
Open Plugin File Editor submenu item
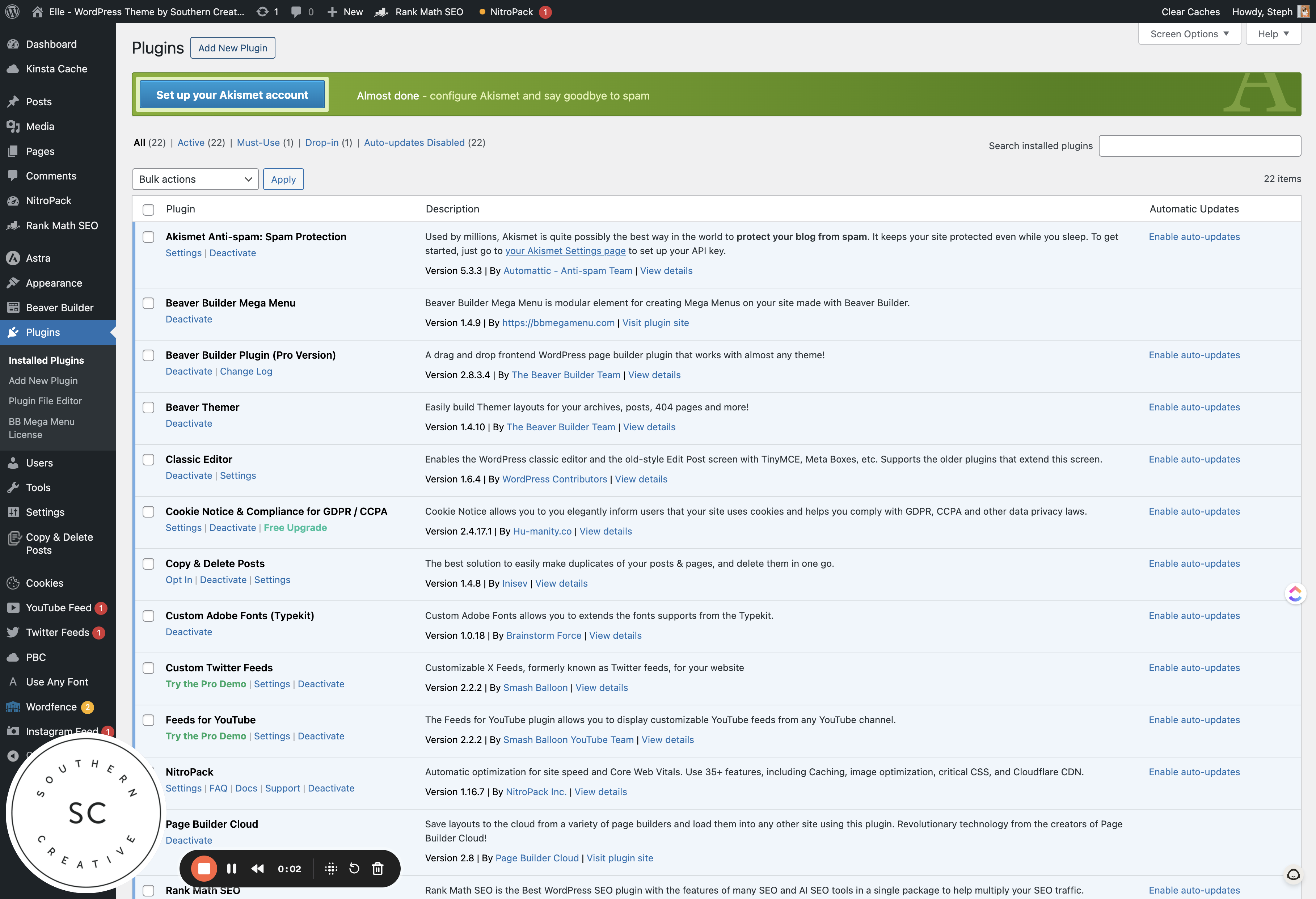(x=45, y=401)
